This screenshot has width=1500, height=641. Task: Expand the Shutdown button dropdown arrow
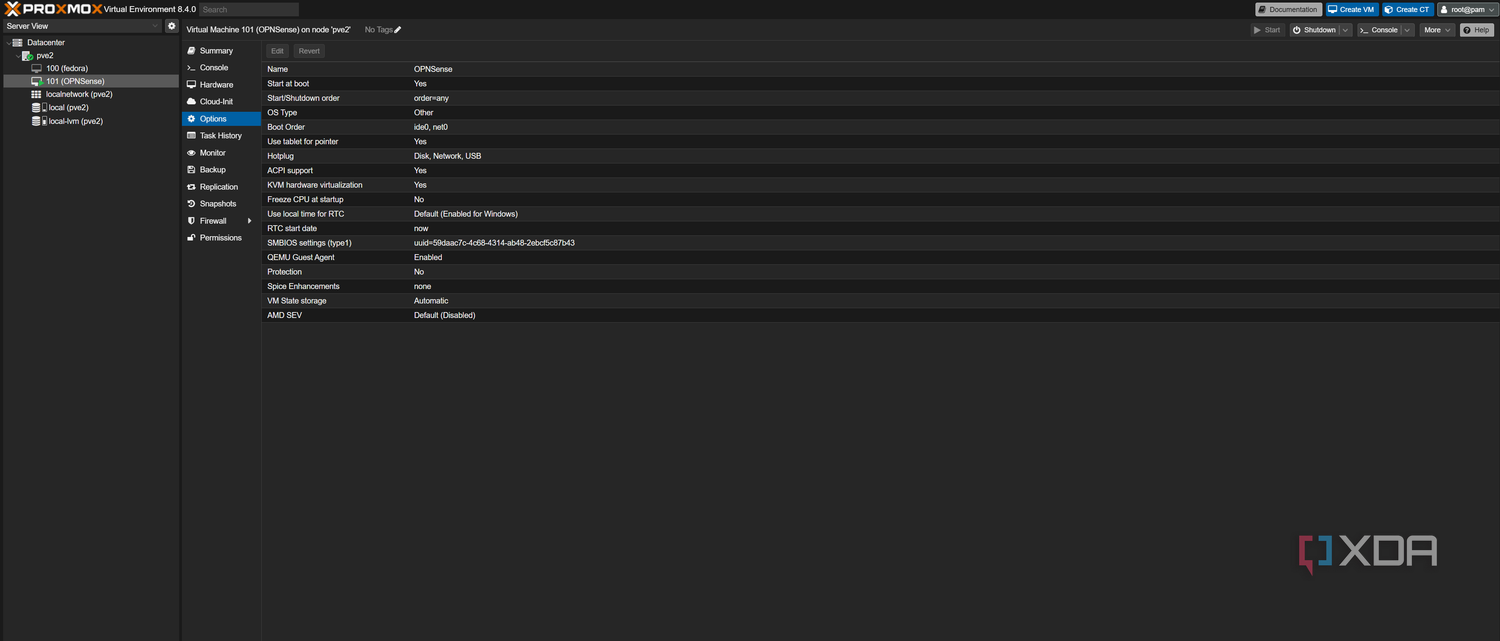(1346, 30)
